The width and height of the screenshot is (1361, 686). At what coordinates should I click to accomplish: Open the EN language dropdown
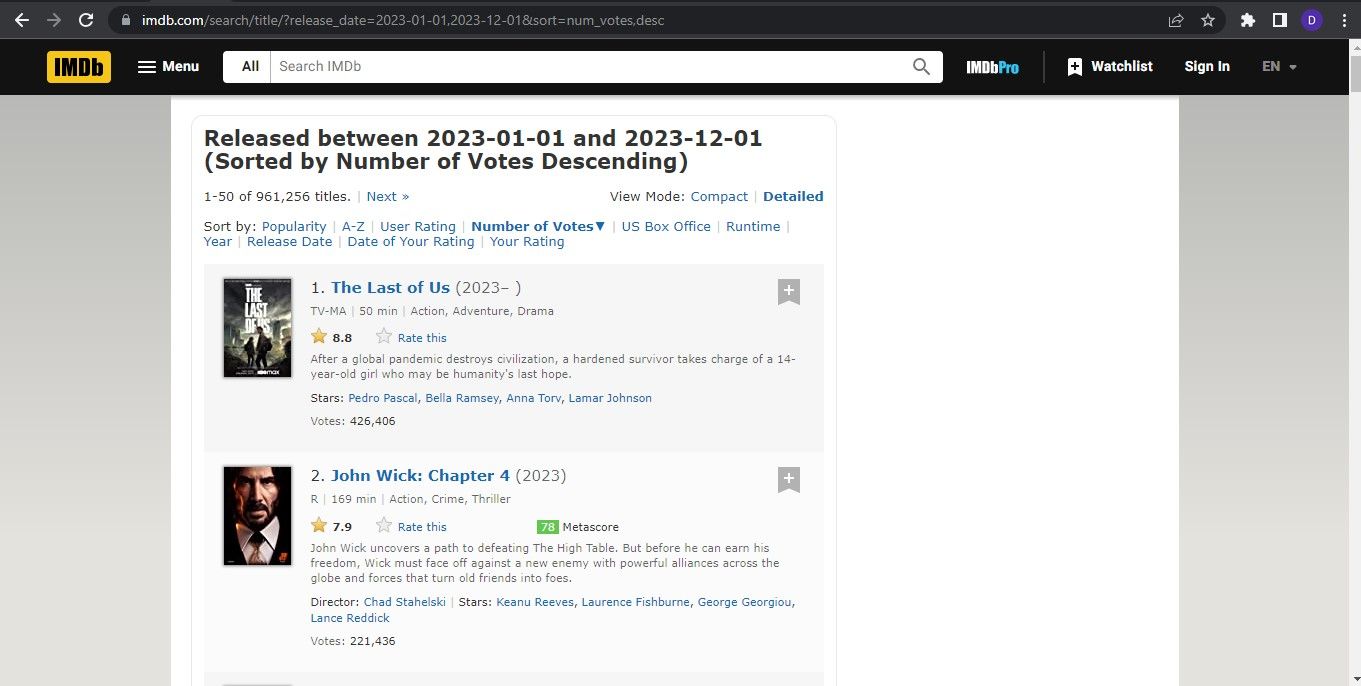coord(1278,66)
